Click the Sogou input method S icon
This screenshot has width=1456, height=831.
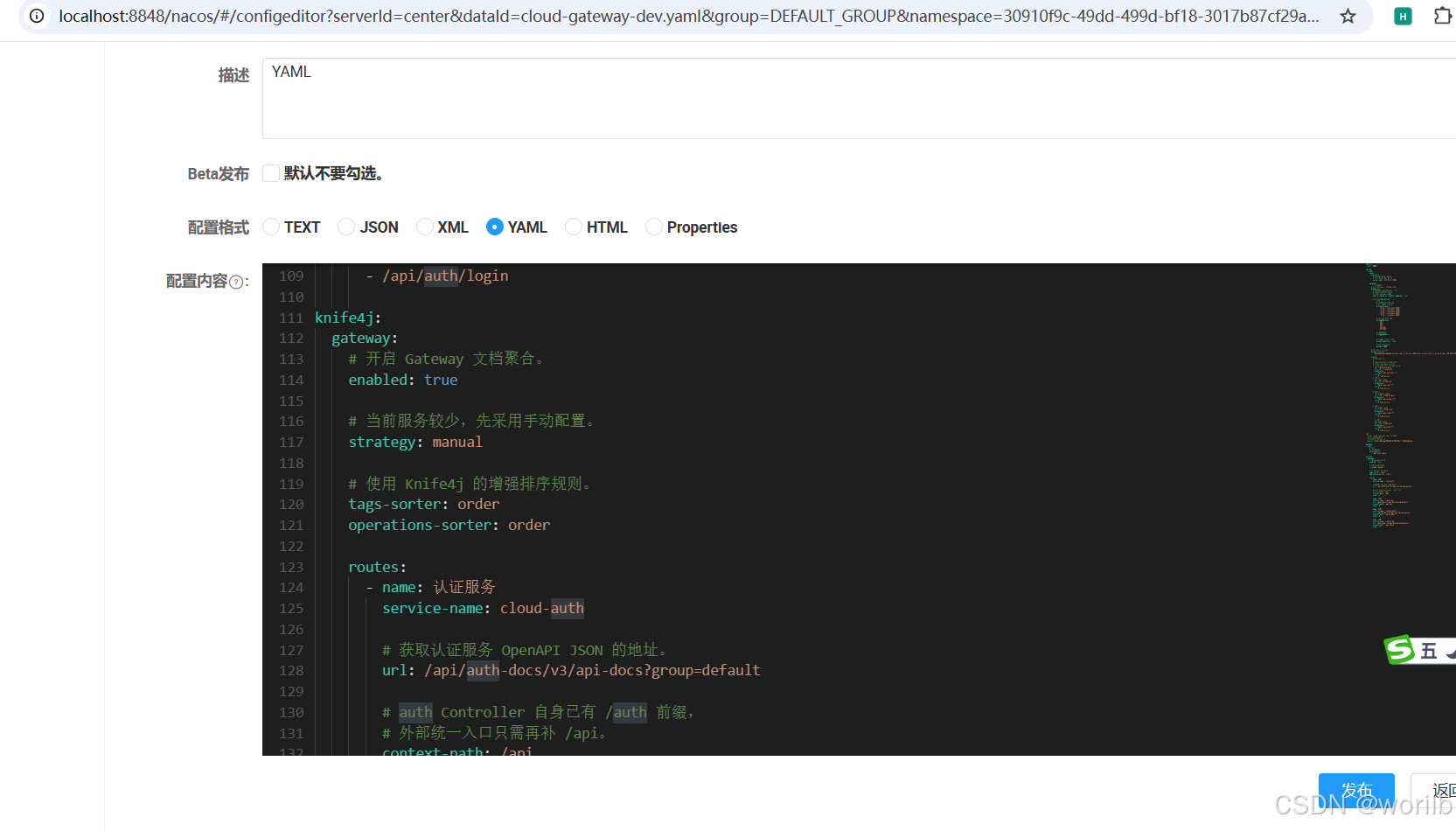coord(1398,649)
